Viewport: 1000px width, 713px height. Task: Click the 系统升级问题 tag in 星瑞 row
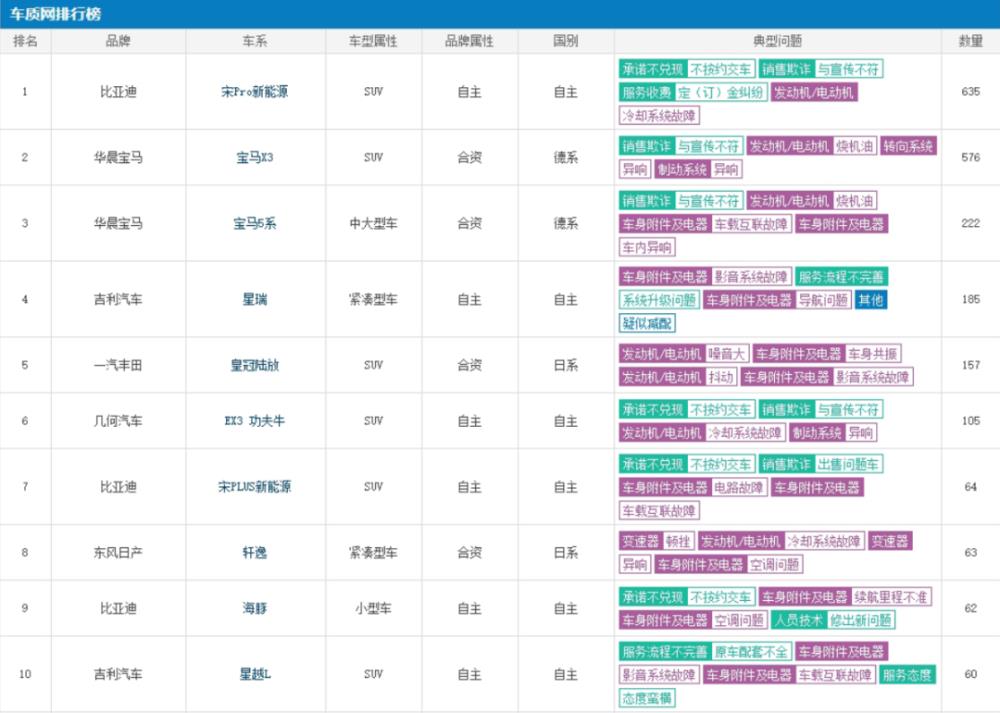coord(659,300)
